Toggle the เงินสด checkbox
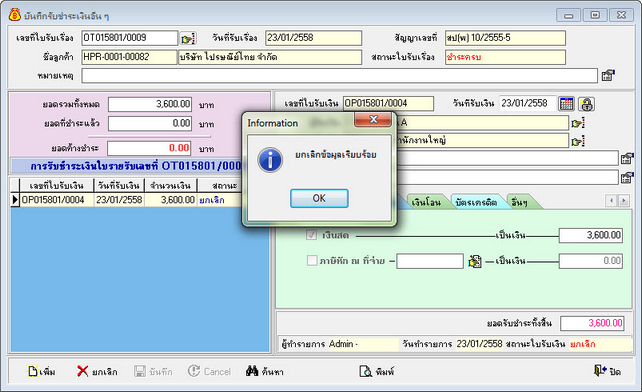The height and width of the screenshot is (392, 642). (312, 235)
